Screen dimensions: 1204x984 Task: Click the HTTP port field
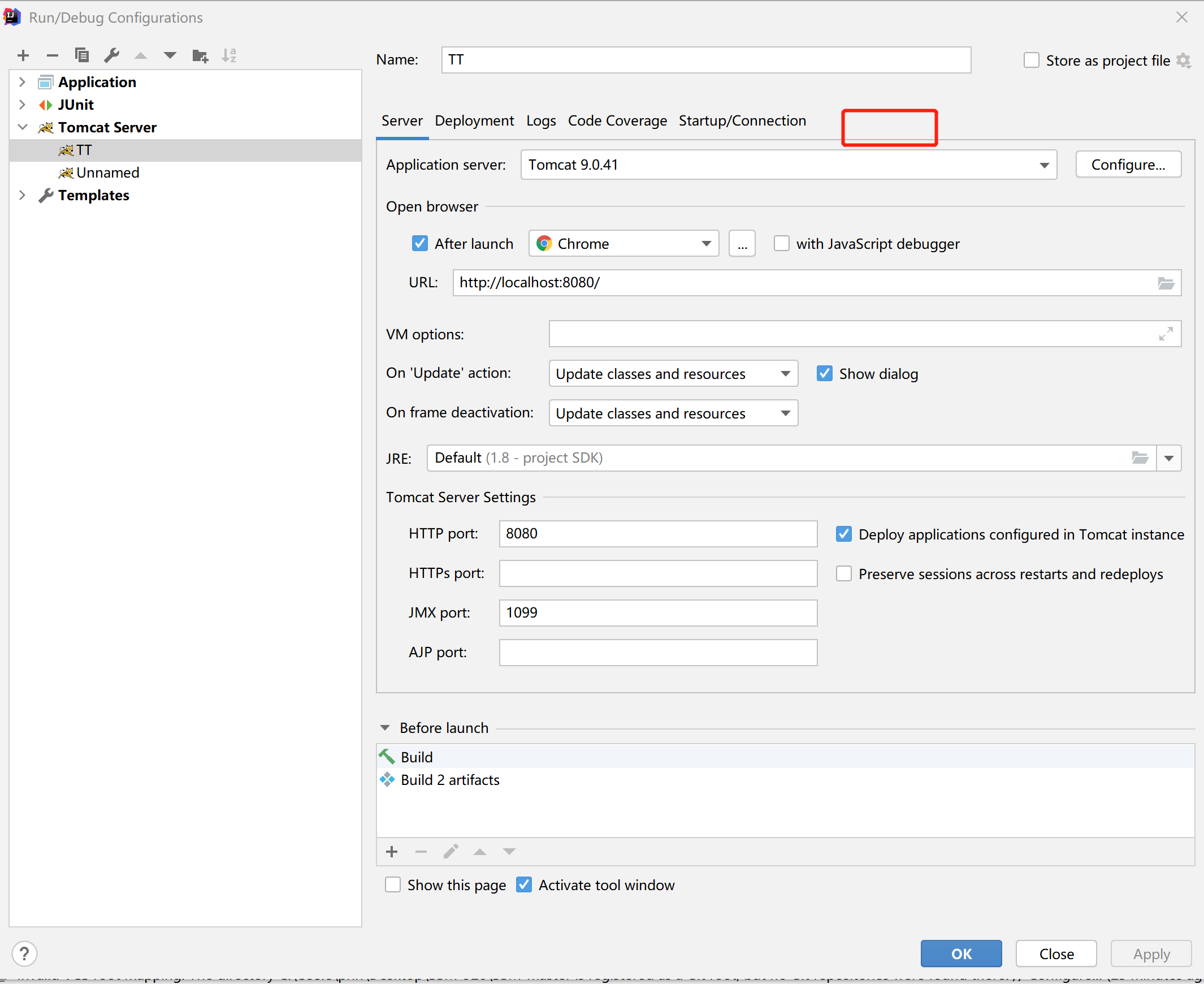[658, 534]
